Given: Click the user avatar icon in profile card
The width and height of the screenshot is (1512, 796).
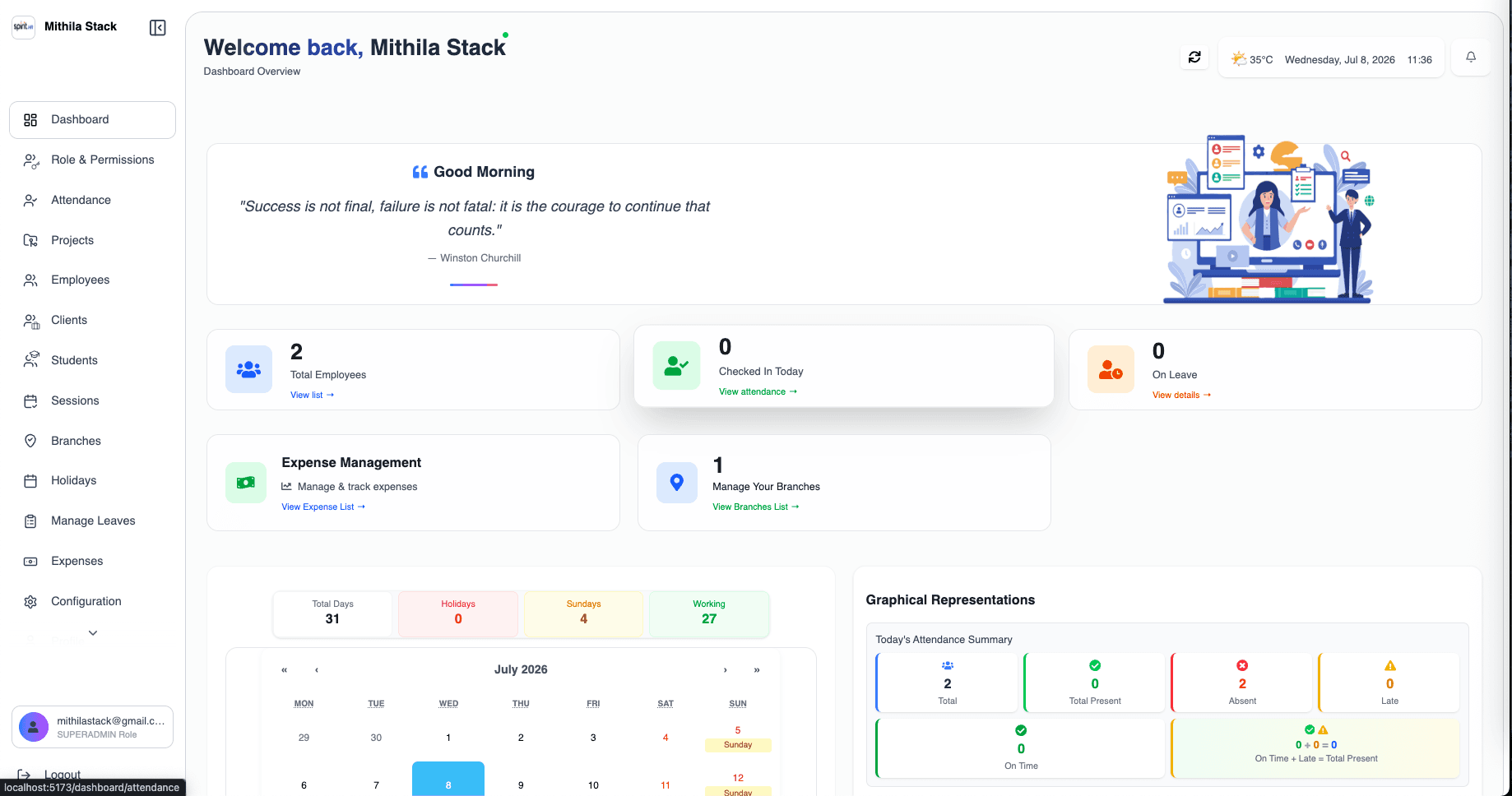Looking at the screenshot, I should pyautogui.click(x=34, y=727).
